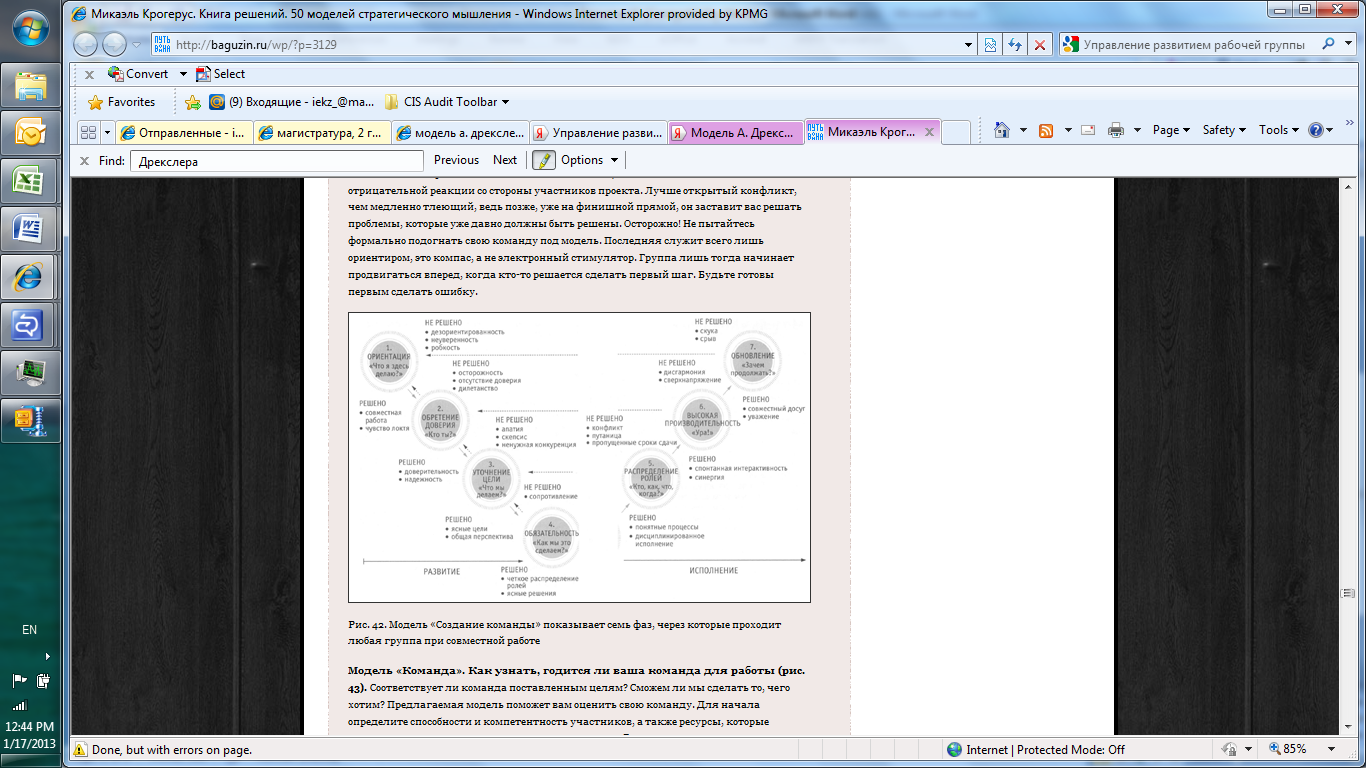Find the Next match
The height and width of the screenshot is (768, 1366).
[505, 160]
